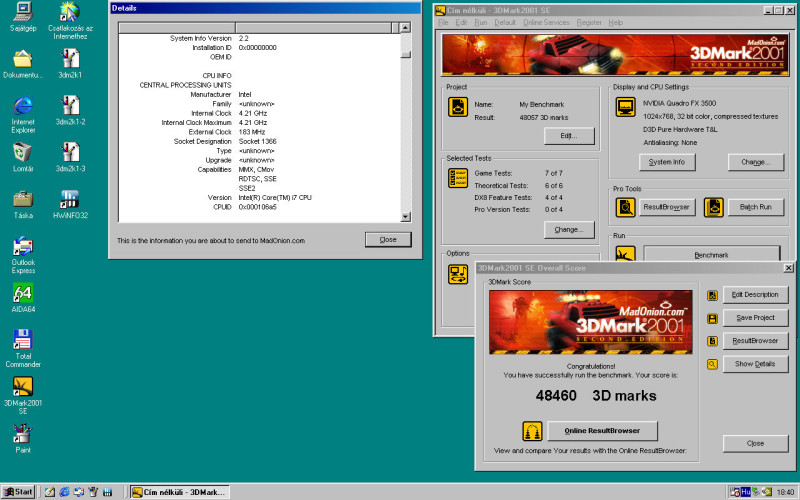Click Close in the Overall Score dialog
The width and height of the screenshot is (800, 500).
click(x=755, y=443)
